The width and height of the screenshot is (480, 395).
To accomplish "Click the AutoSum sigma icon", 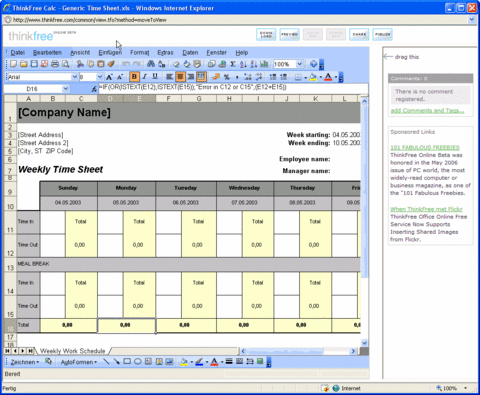I will [233, 64].
